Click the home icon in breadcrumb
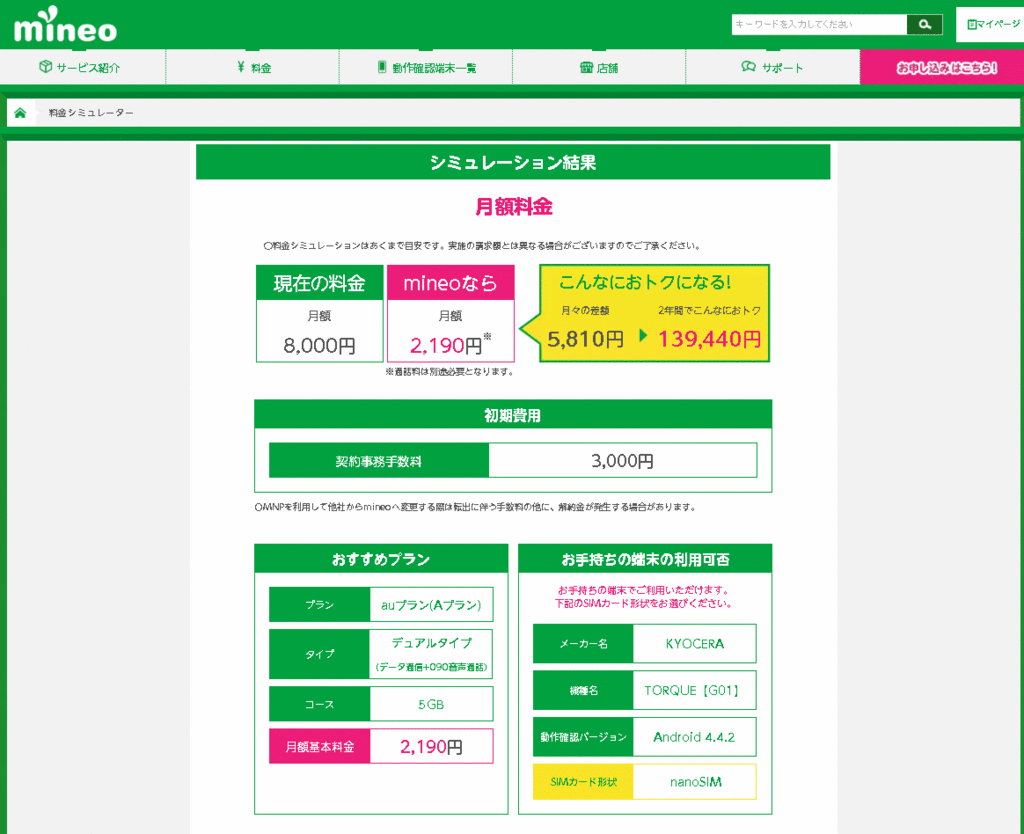The image size is (1024, 834). 20,113
